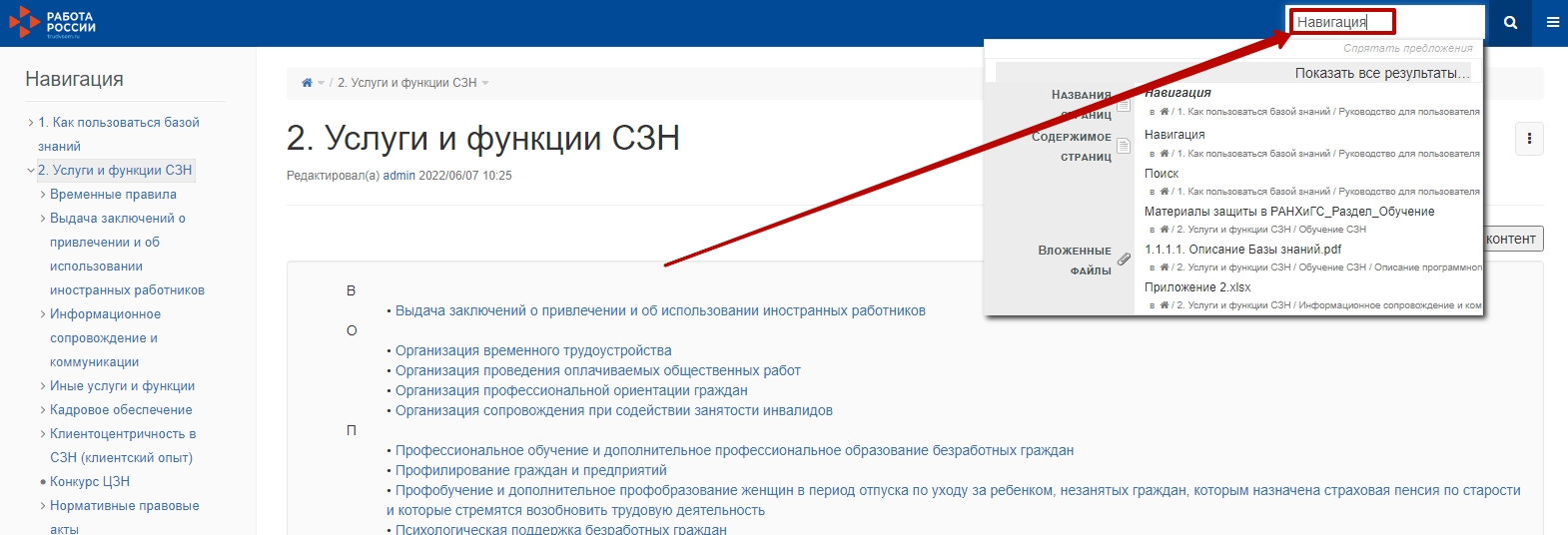Expand 'Кадровое обеспечение' tree node
The image size is (1568, 535).
tap(43, 410)
